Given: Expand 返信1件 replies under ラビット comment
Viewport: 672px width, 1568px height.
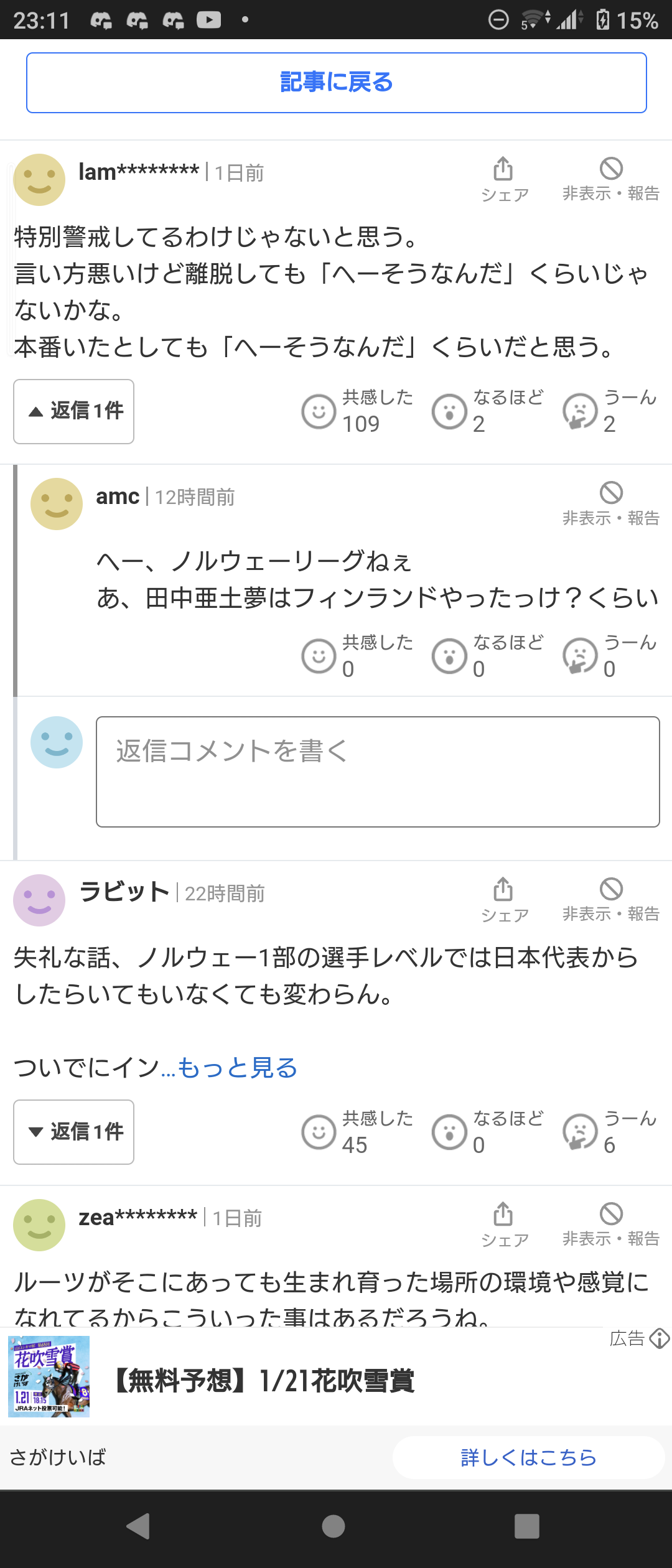Looking at the screenshot, I should coord(74,1132).
